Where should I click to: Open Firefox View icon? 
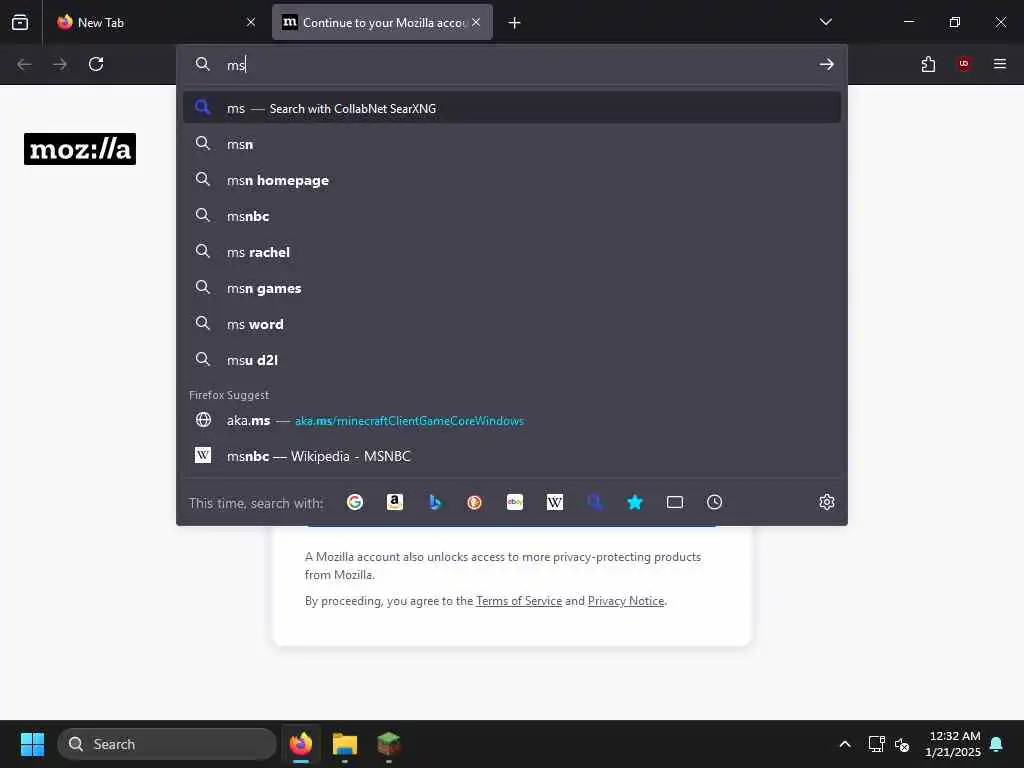tap(20, 22)
